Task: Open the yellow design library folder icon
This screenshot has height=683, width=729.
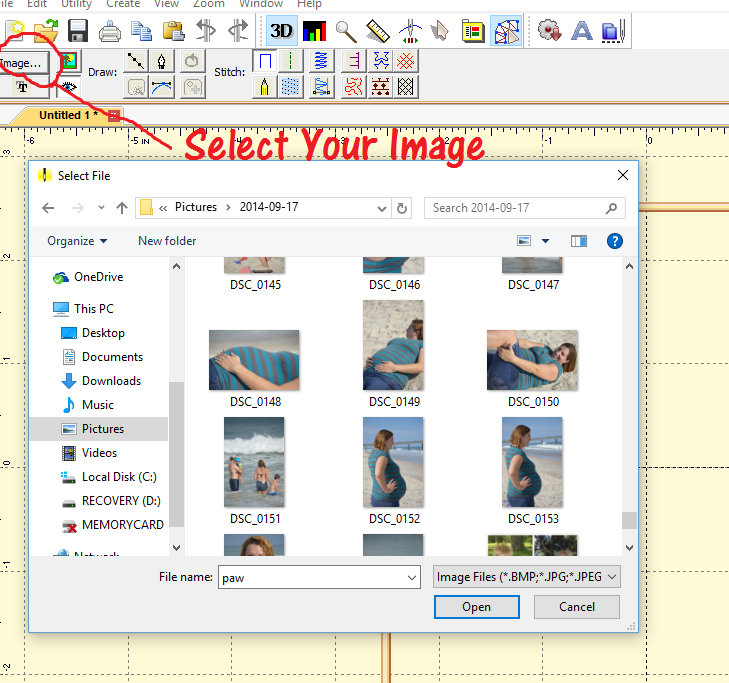Action: 473,31
